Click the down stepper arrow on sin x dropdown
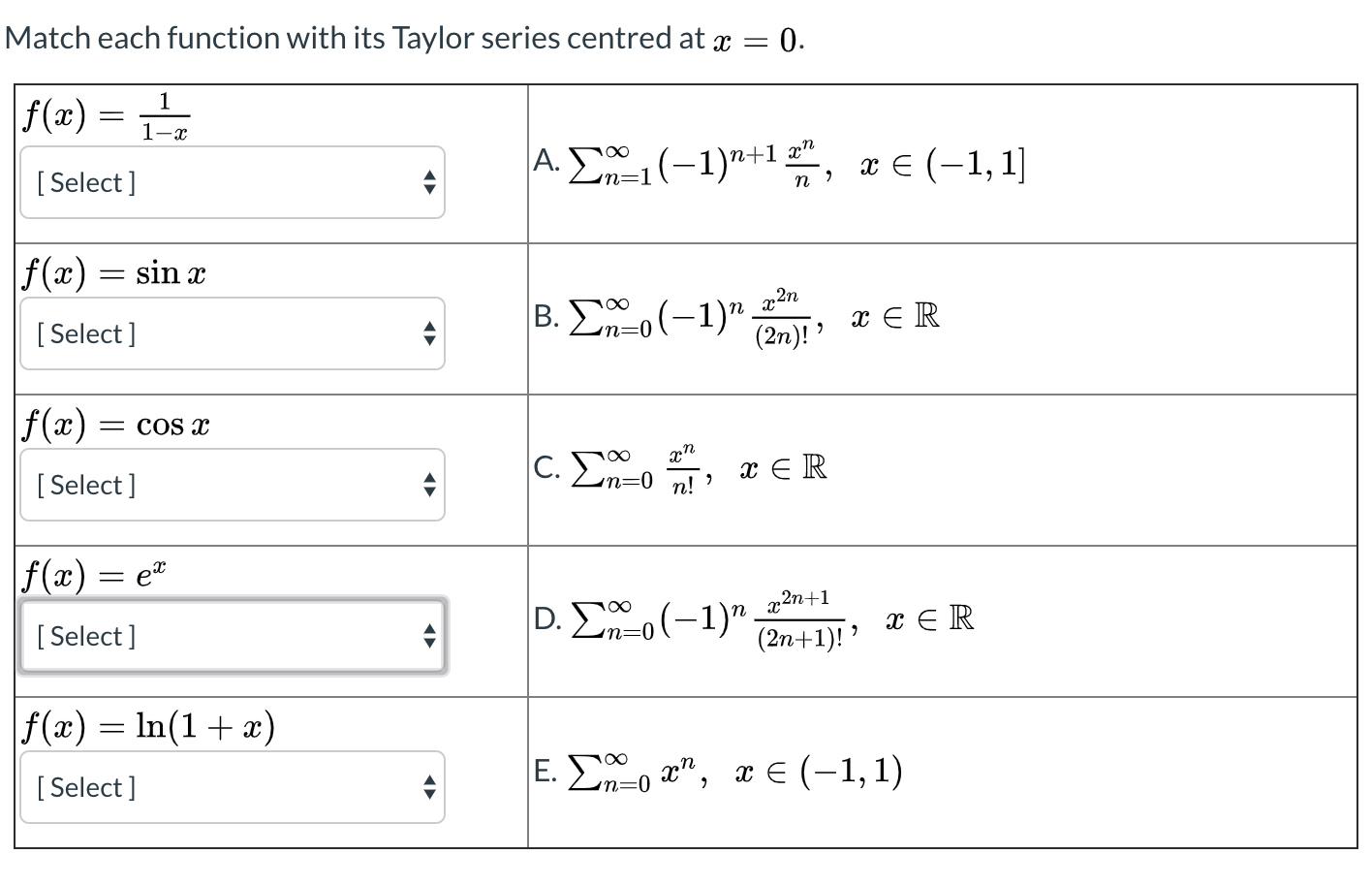Image resolution: width=1372 pixels, height=886 pixels. click(430, 340)
